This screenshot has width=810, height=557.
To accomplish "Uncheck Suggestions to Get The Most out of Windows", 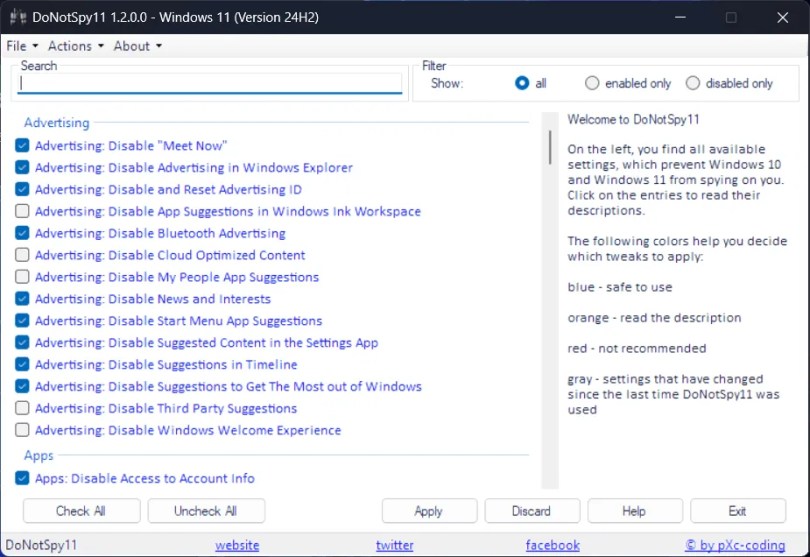I will tap(22, 386).
